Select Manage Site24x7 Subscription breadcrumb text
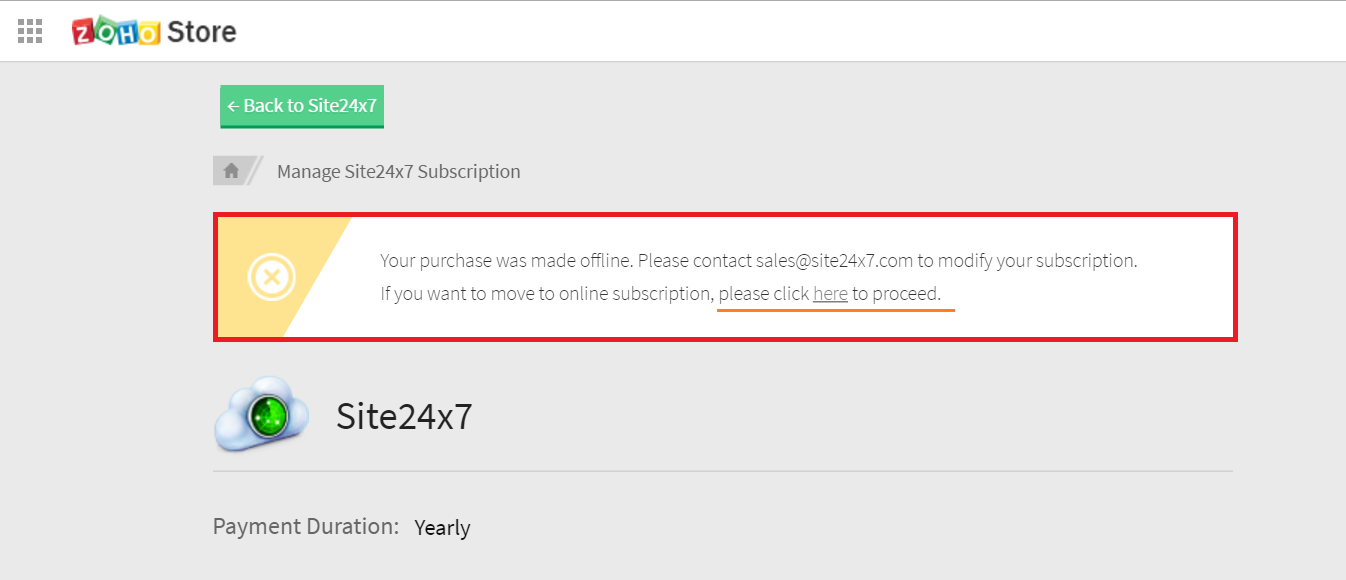The width and height of the screenshot is (1346, 580). pyautogui.click(x=398, y=171)
